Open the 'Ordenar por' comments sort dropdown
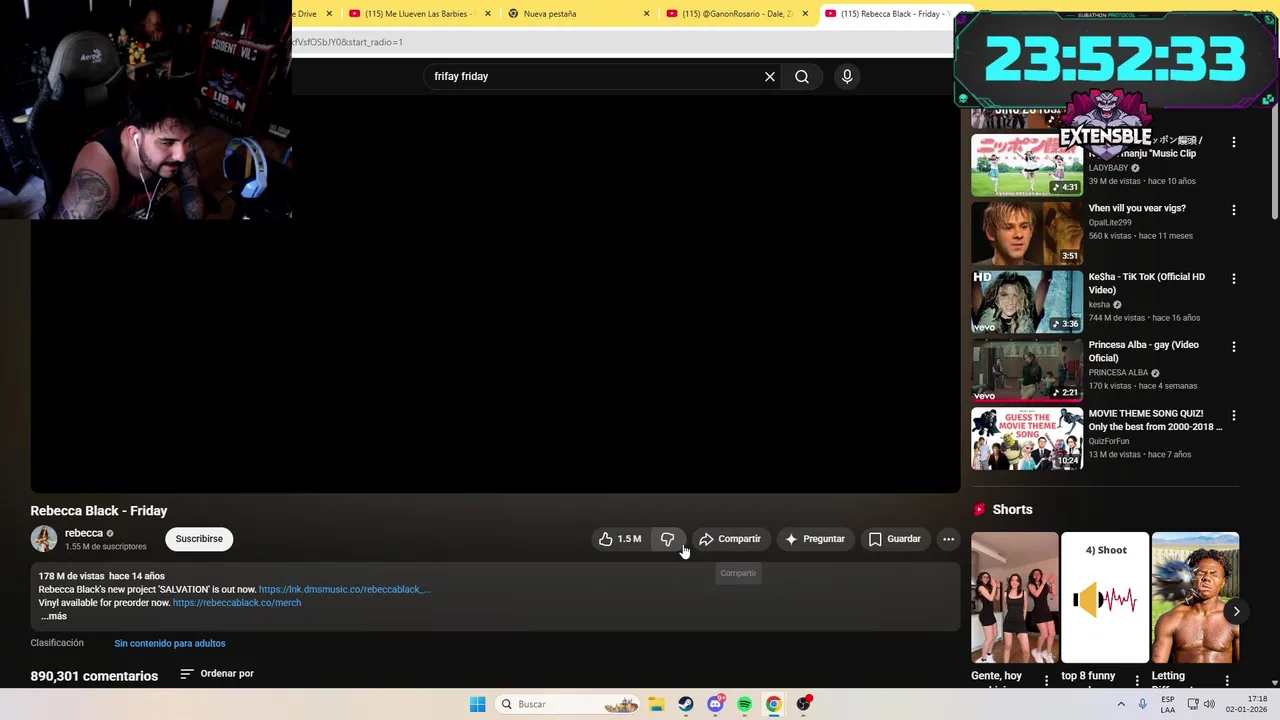This screenshot has width=1280, height=720. (x=217, y=674)
